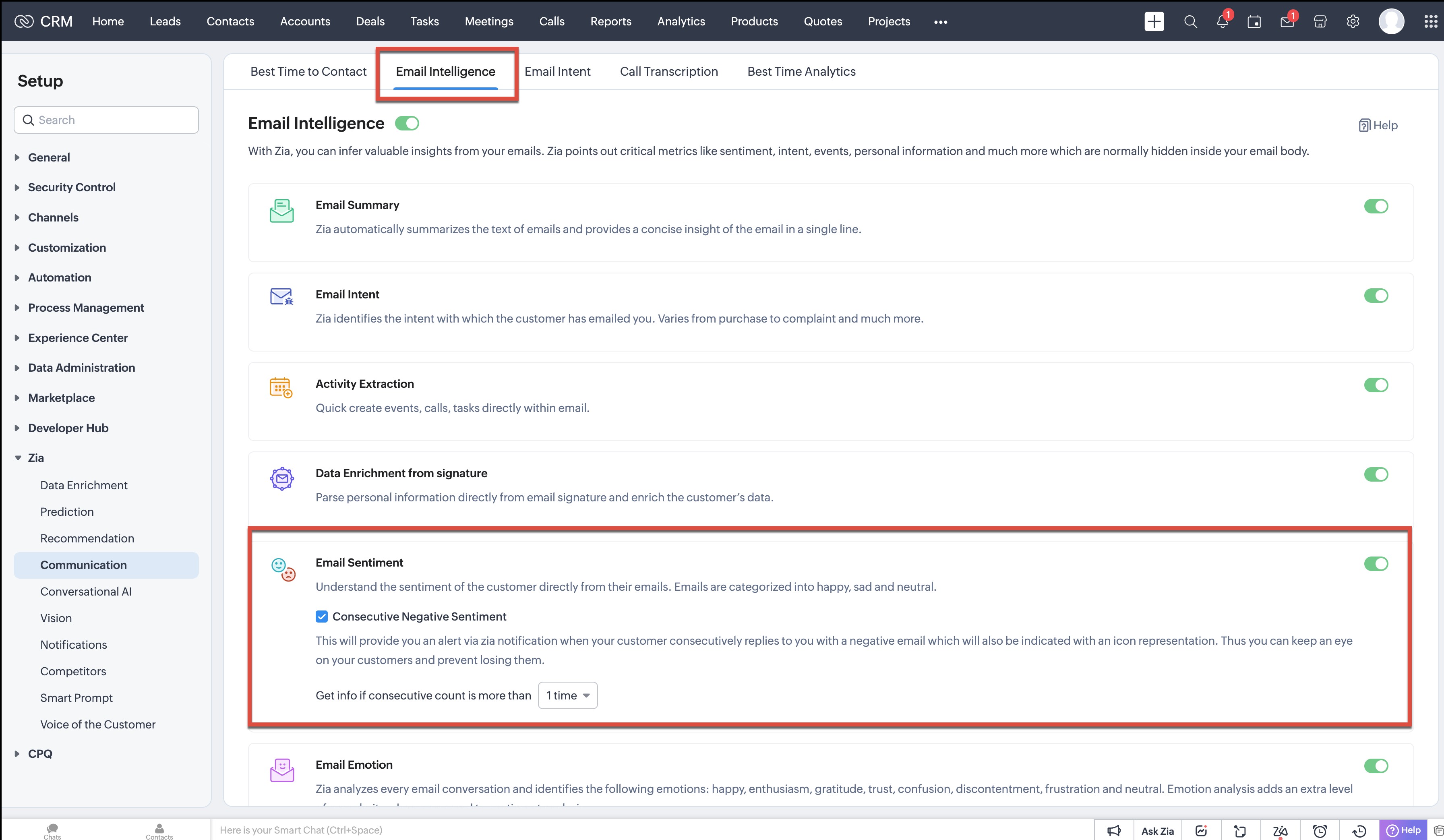Click the Help link near page title
This screenshot has width=1444, height=840.
point(1378,126)
